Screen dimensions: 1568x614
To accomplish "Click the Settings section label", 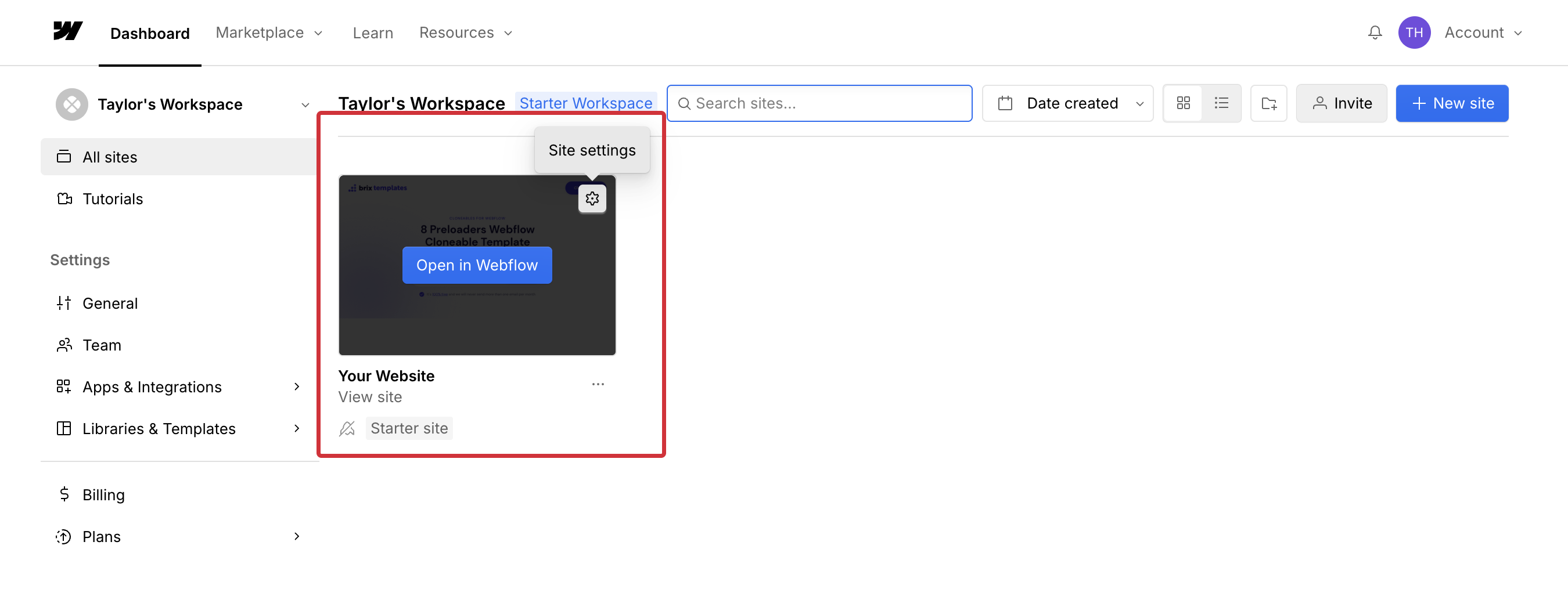I will tap(80, 260).
